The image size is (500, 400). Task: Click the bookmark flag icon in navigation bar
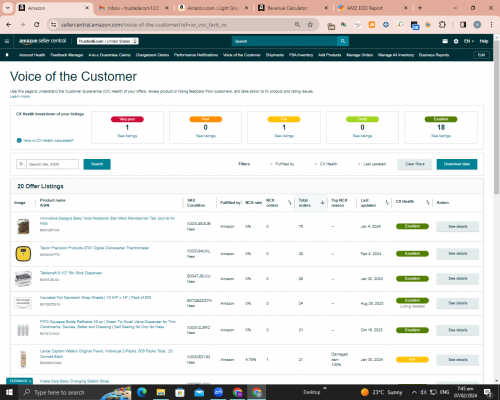coord(7,55)
